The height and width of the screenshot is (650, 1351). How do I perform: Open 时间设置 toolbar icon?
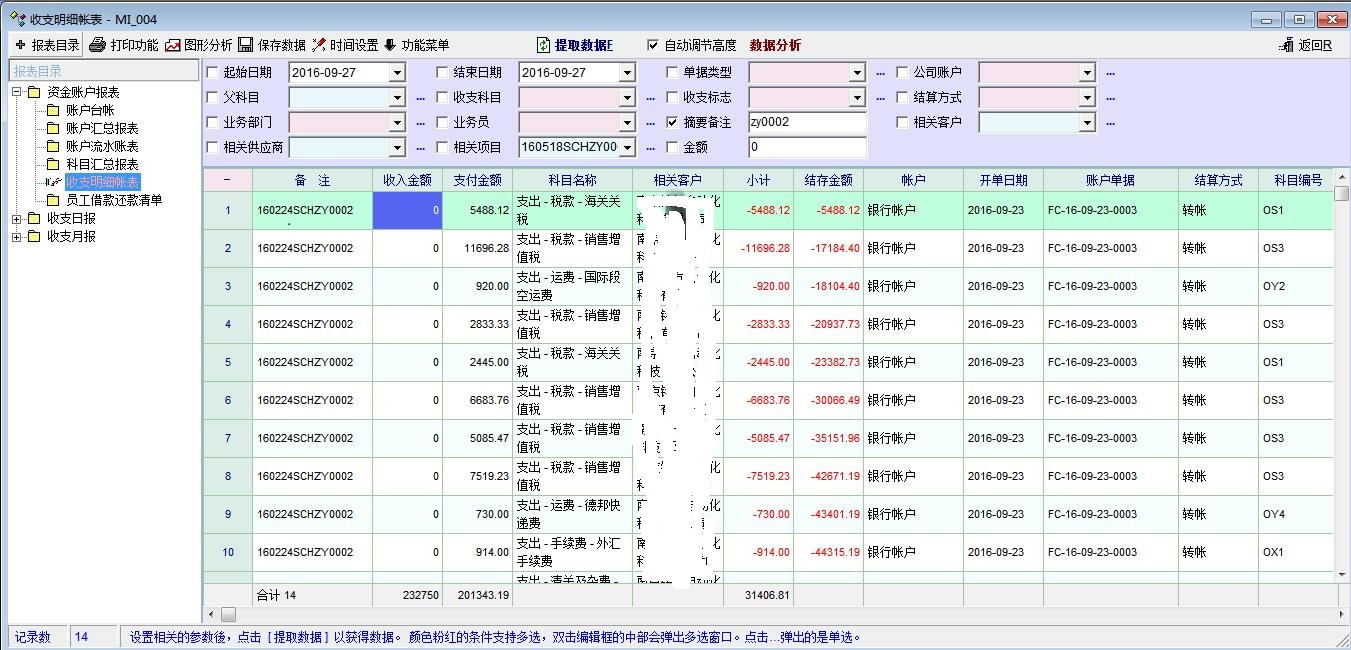(319, 45)
